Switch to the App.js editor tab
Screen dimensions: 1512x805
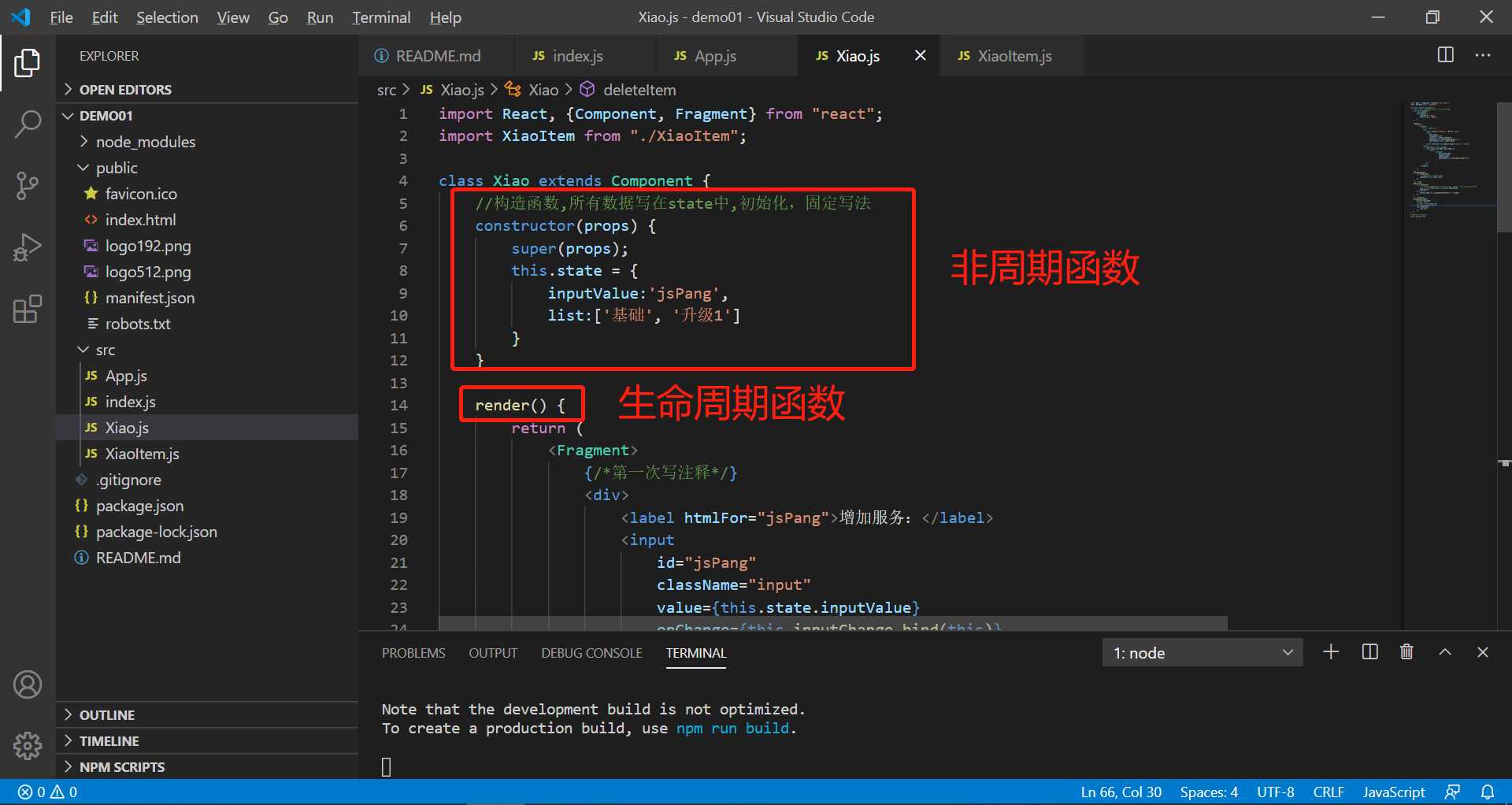point(727,56)
